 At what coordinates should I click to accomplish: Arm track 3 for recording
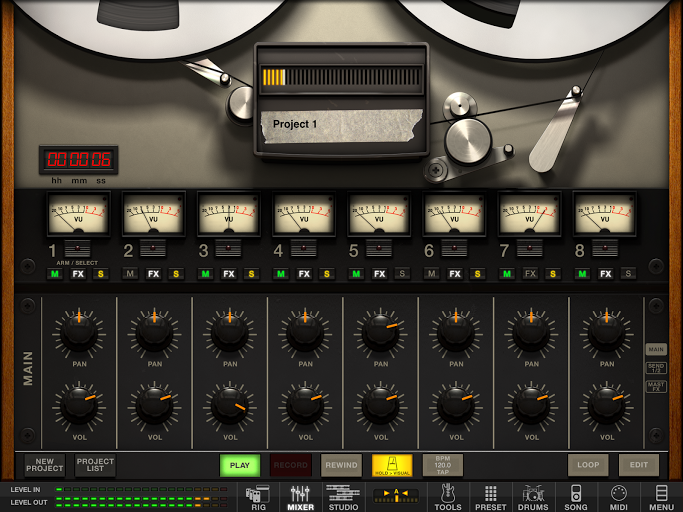click(229, 249)
